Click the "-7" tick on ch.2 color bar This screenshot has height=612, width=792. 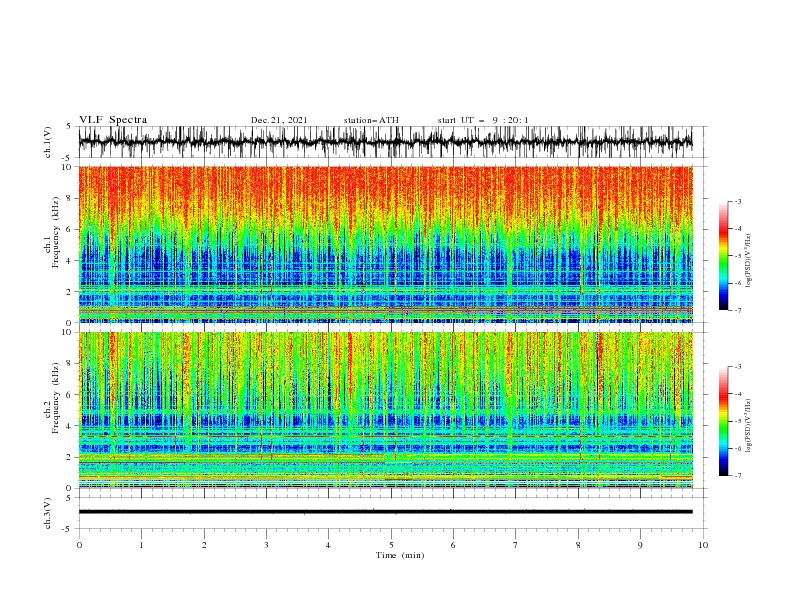(738, 476)
